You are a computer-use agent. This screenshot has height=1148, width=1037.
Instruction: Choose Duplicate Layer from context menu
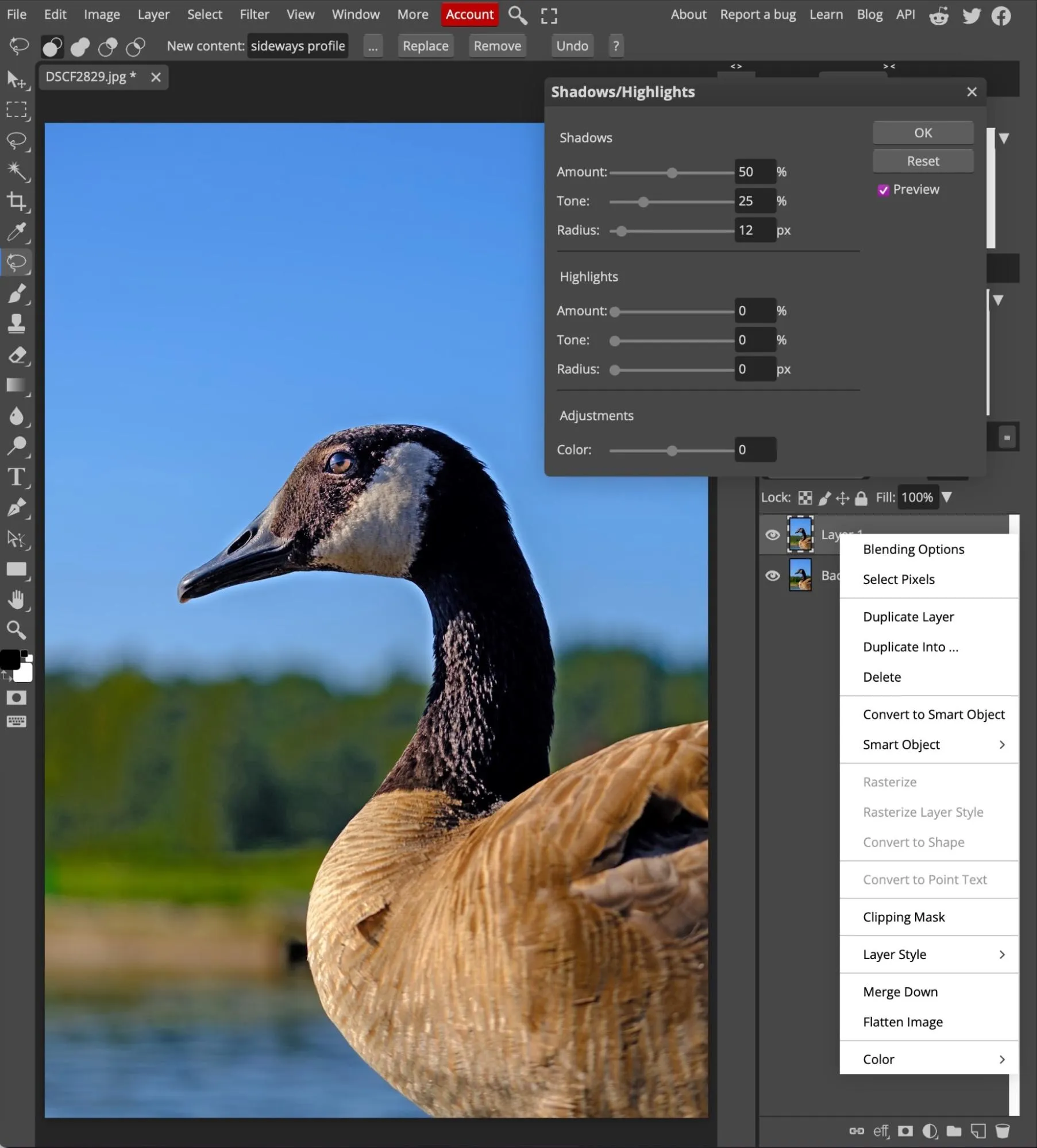(x=908, y=616)
